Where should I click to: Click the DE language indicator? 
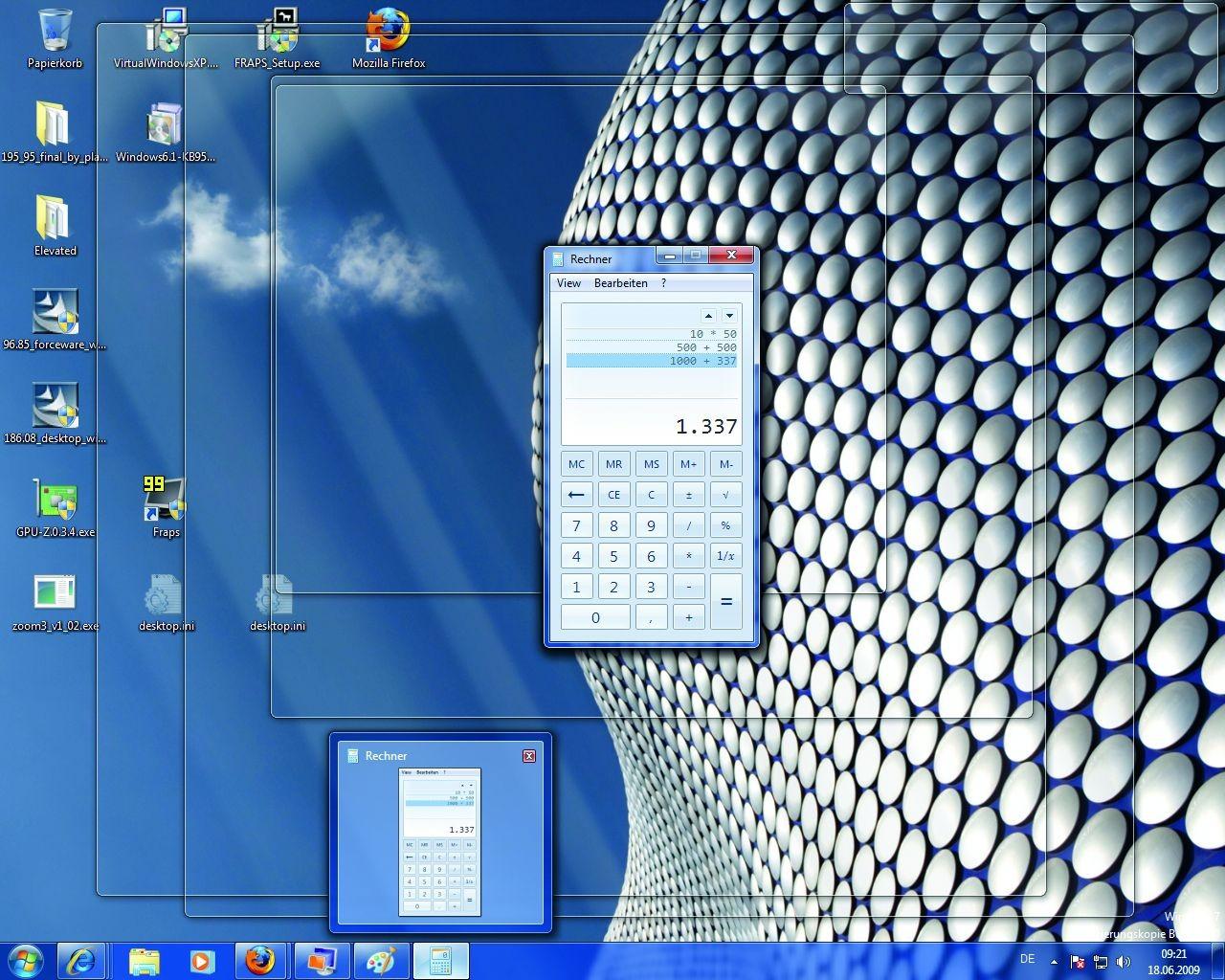pos(1027,959)
